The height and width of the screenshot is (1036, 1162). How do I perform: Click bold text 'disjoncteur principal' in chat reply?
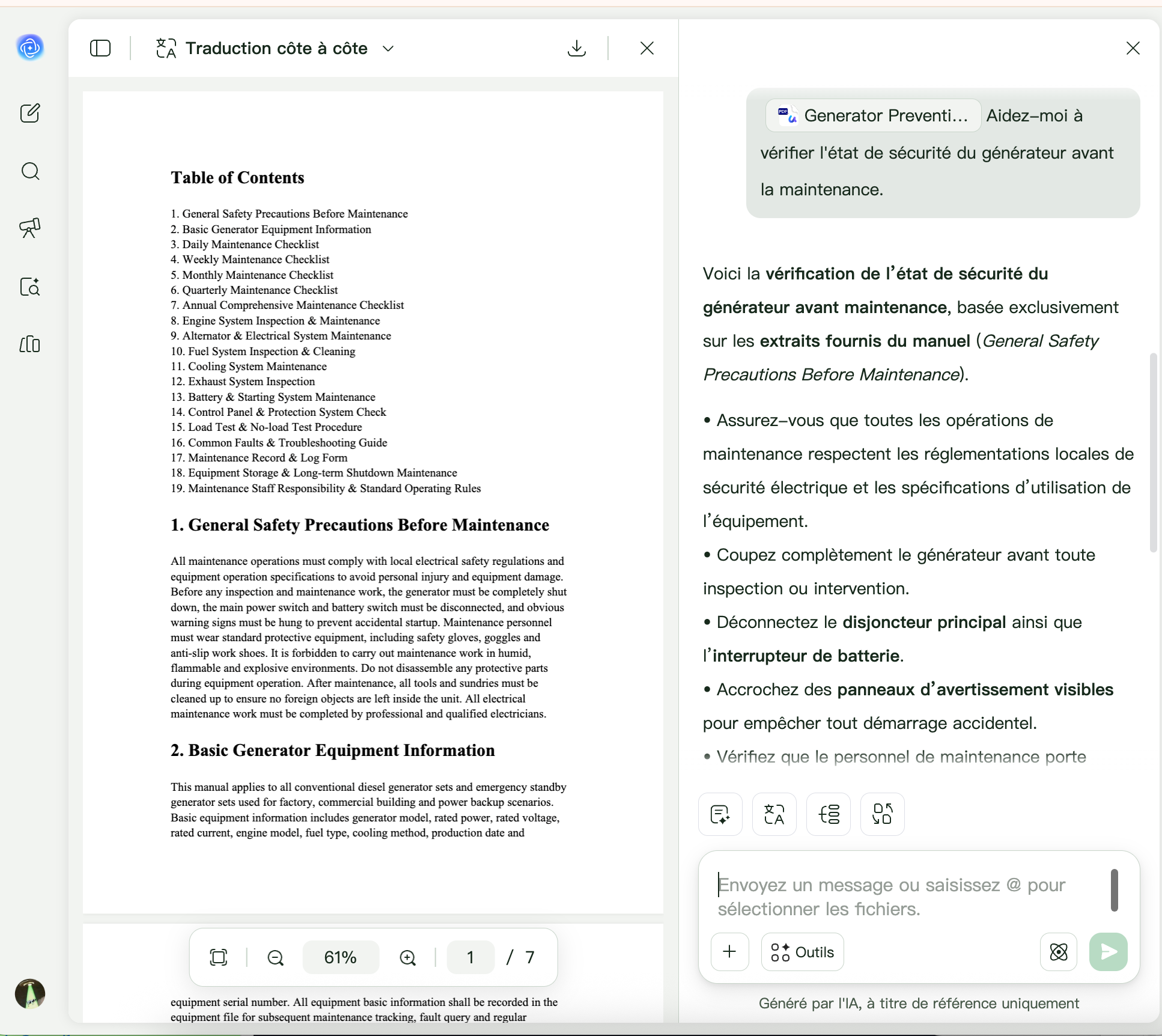924,622
